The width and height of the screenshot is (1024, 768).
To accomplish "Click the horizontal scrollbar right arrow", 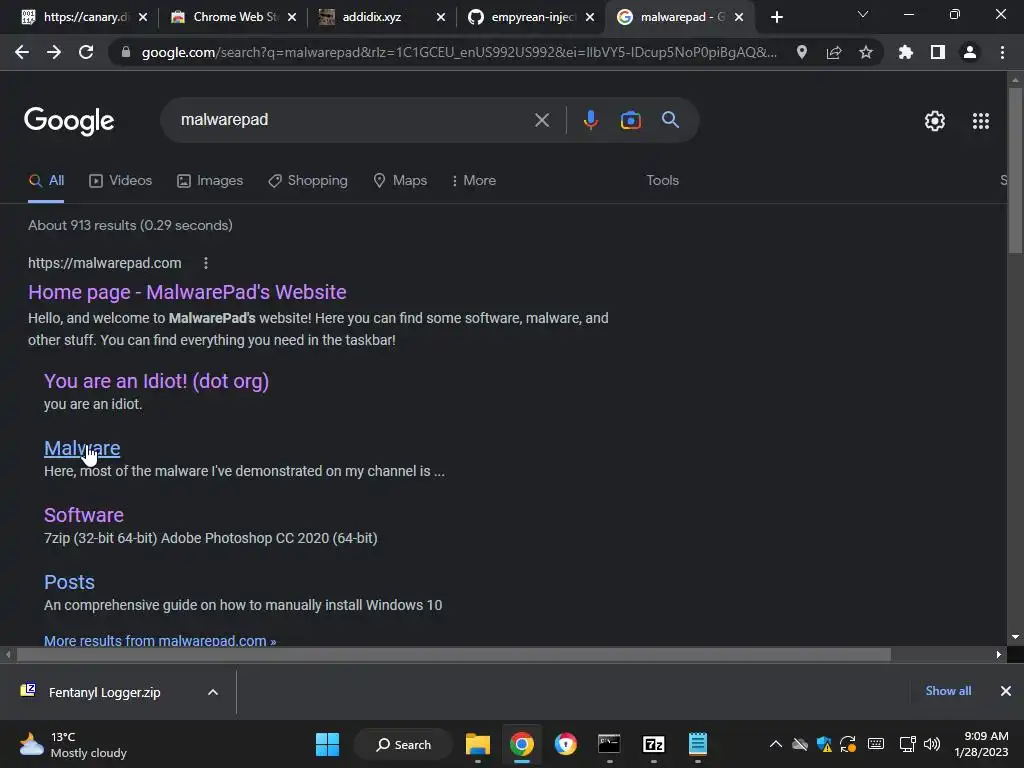I will point(999,654).
